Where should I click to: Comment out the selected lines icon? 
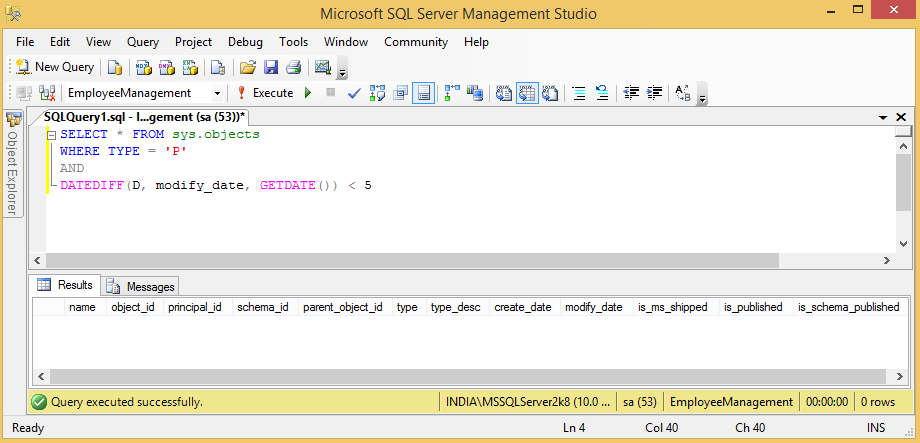579,93
